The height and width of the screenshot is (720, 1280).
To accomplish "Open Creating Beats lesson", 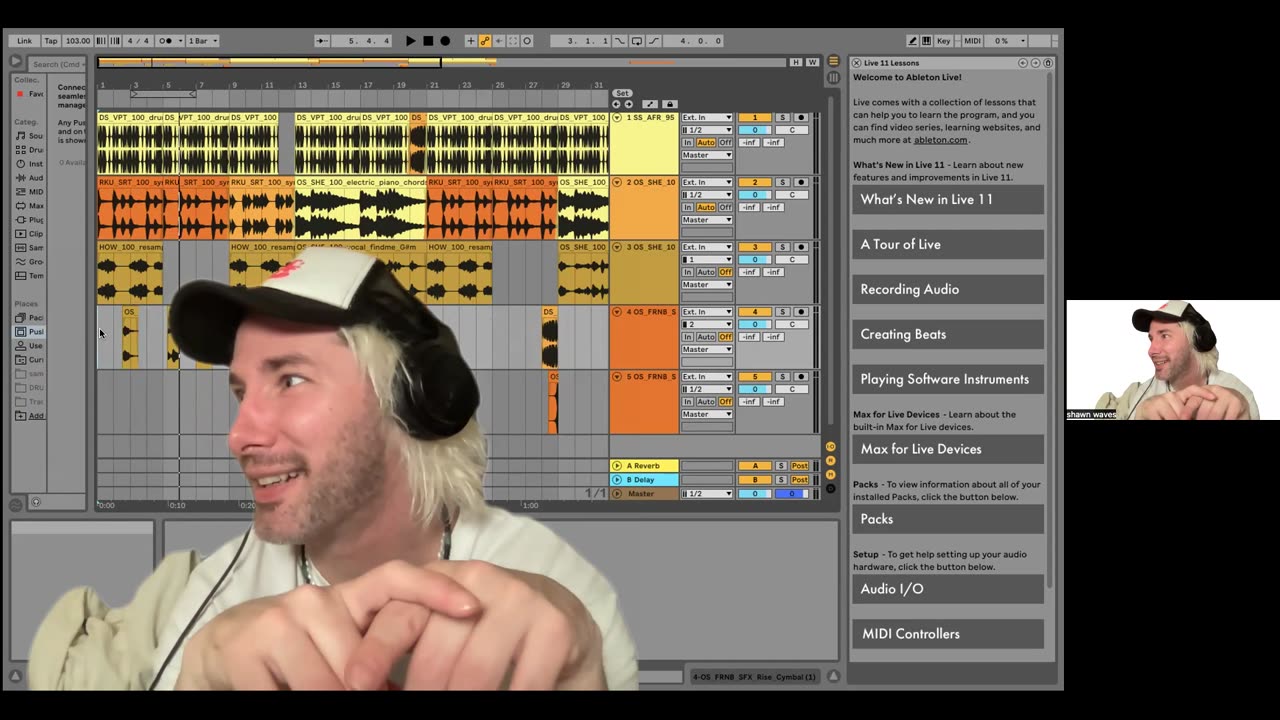I will 948,335.
